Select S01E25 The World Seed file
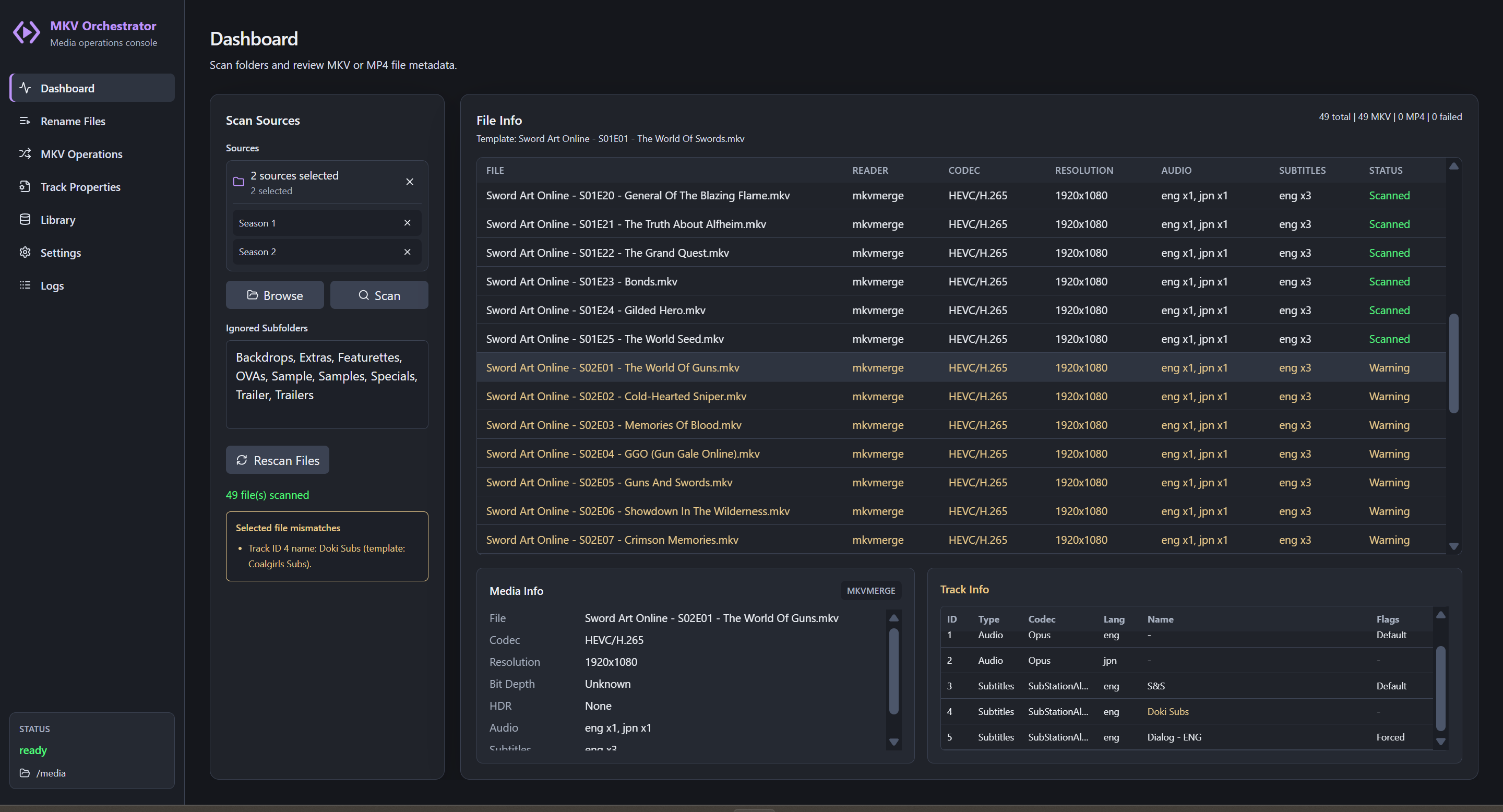 tap(961, 338)
